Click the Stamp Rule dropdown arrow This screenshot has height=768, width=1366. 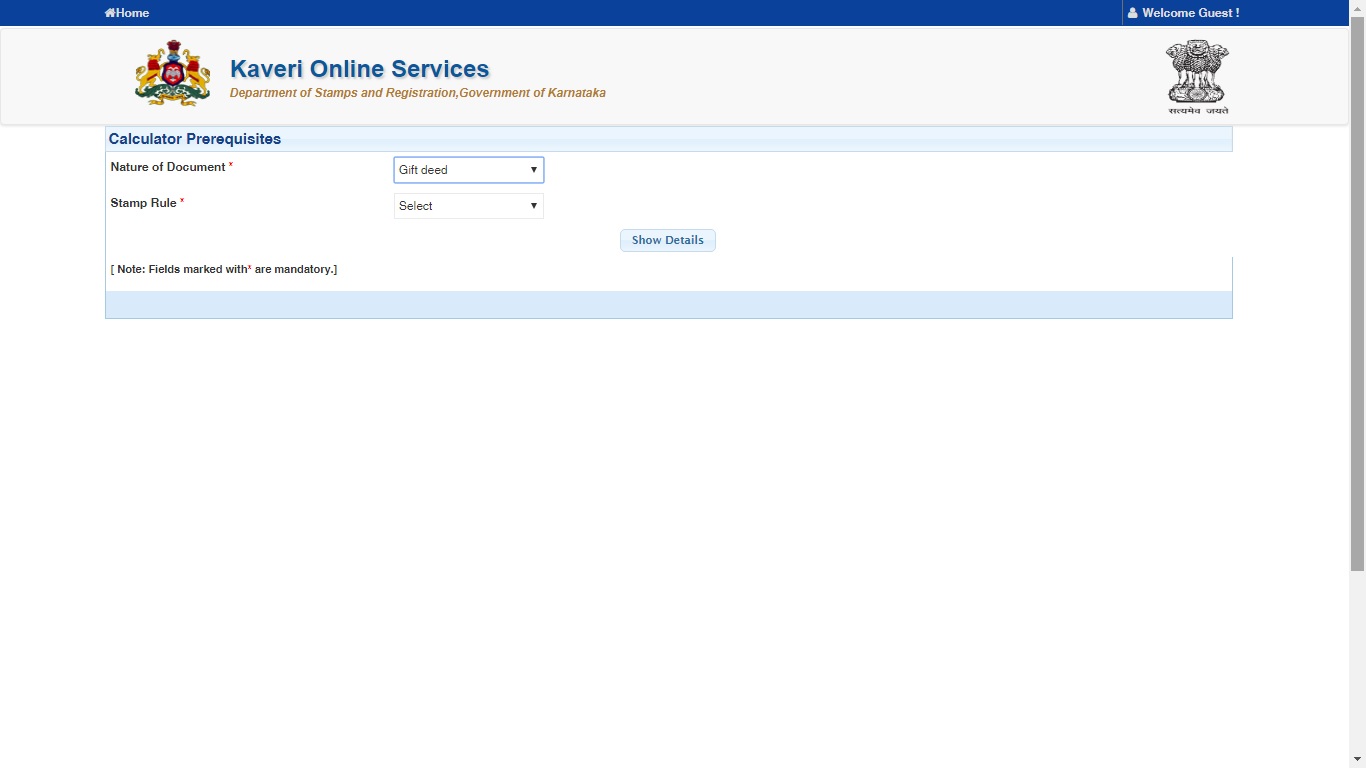click(x=533, y=206)
